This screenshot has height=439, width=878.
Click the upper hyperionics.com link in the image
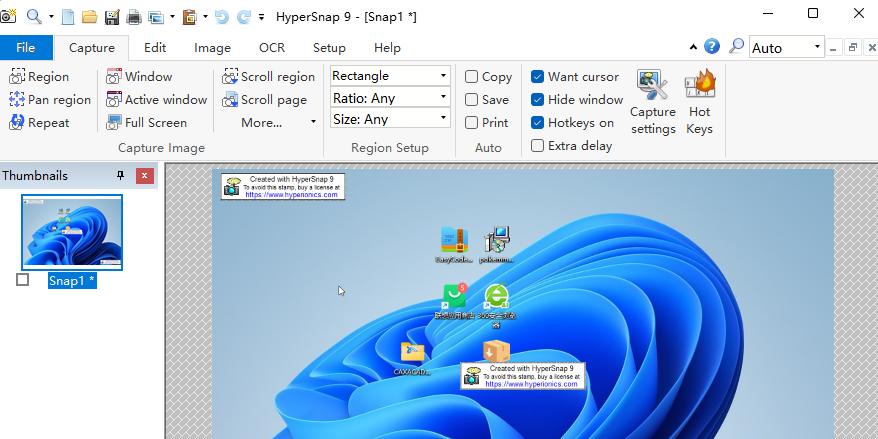[x=291, y=195]
